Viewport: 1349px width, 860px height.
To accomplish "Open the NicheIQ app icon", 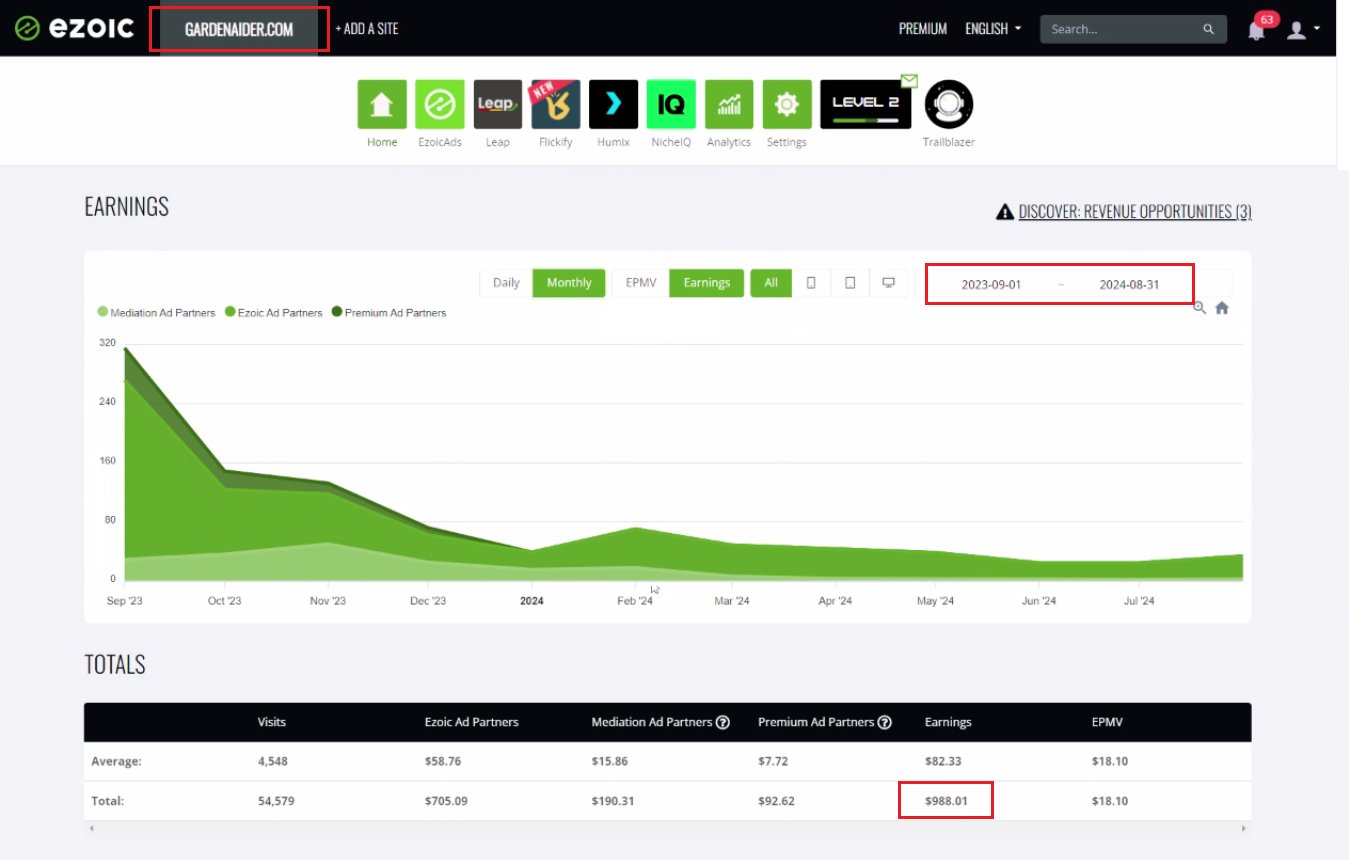I will (x=671, y=104).
